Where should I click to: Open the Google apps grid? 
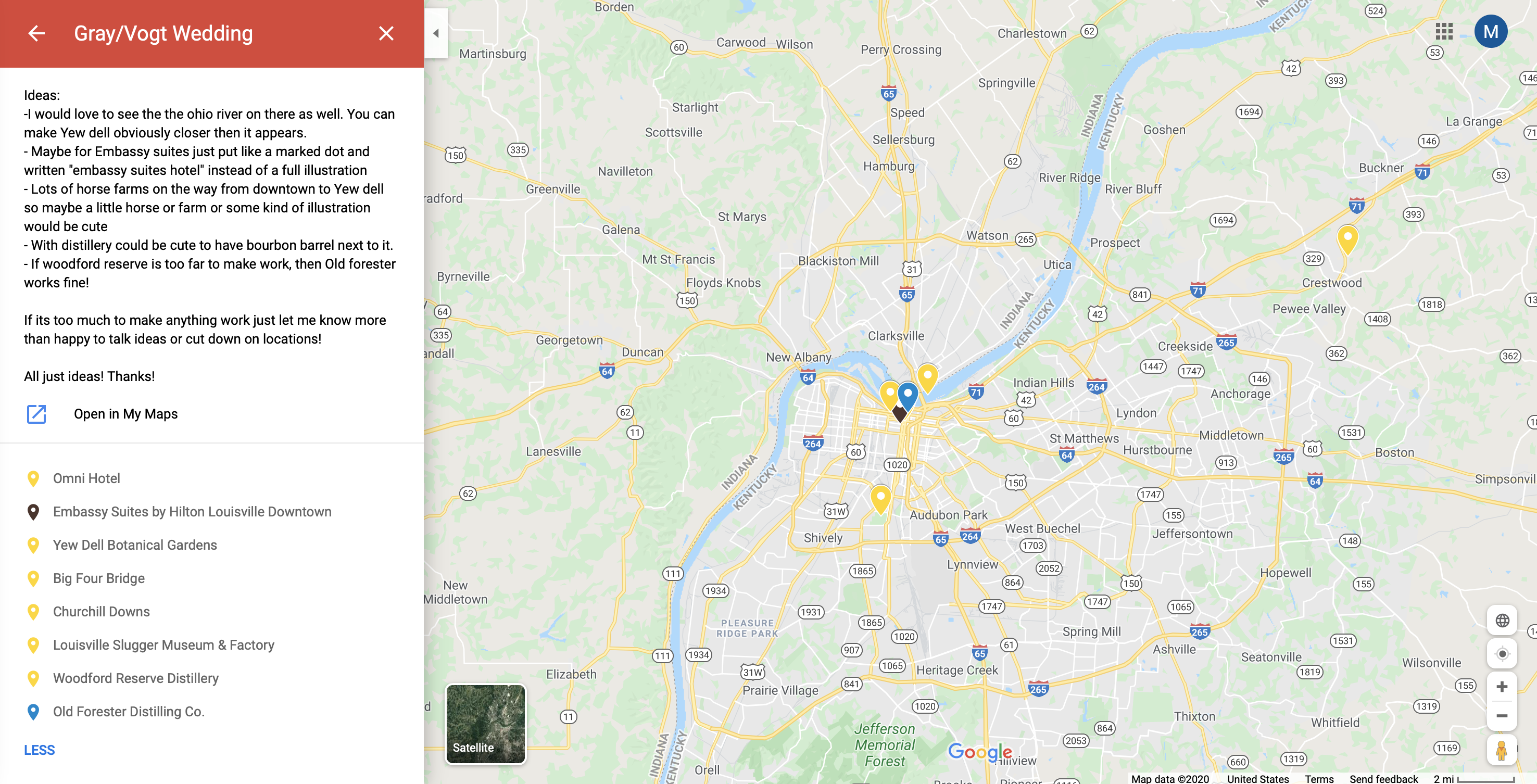click(1444, 32)
